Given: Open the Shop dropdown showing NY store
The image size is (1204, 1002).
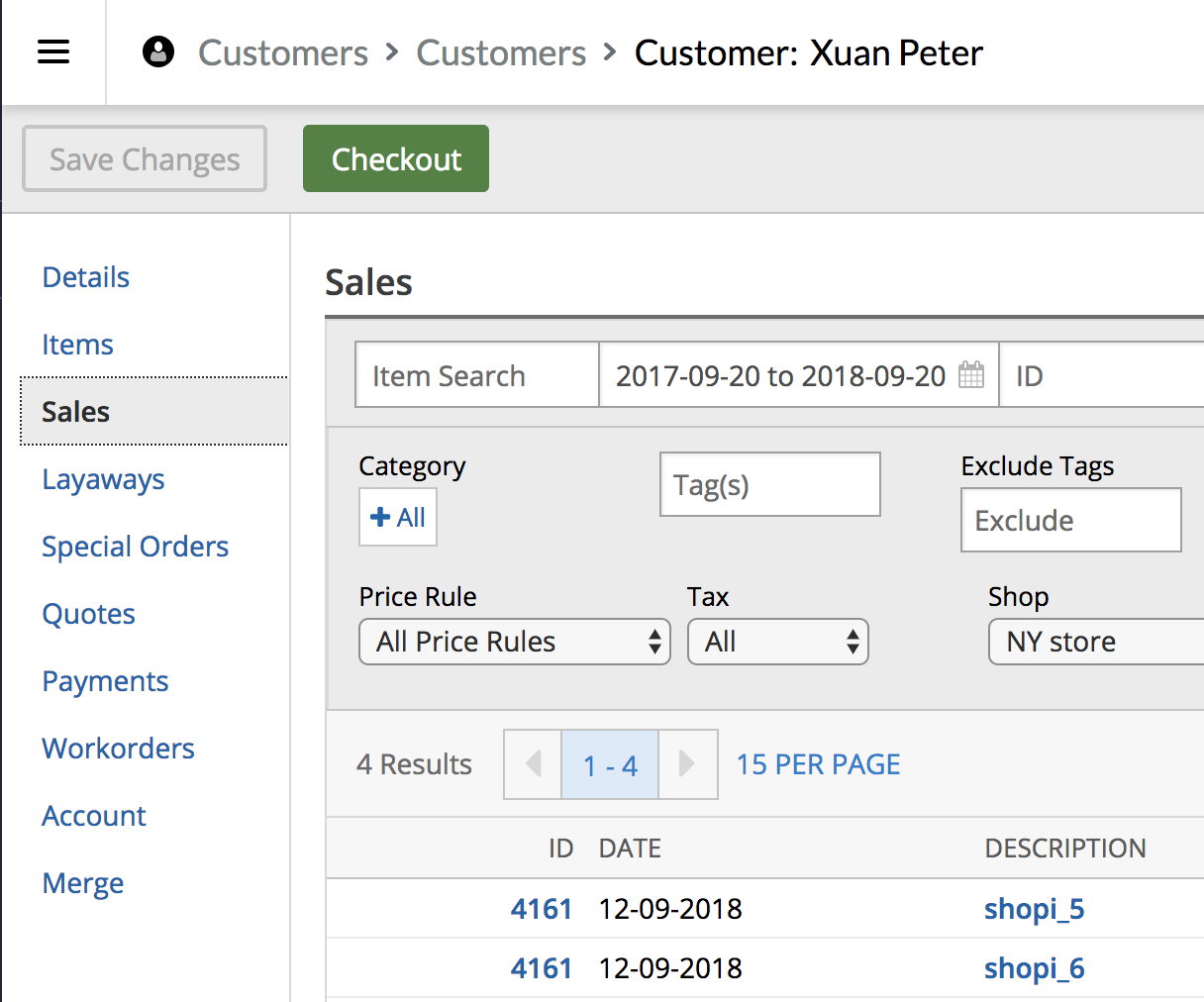Looking at the screenshot, I should [x=1094, y=642].
